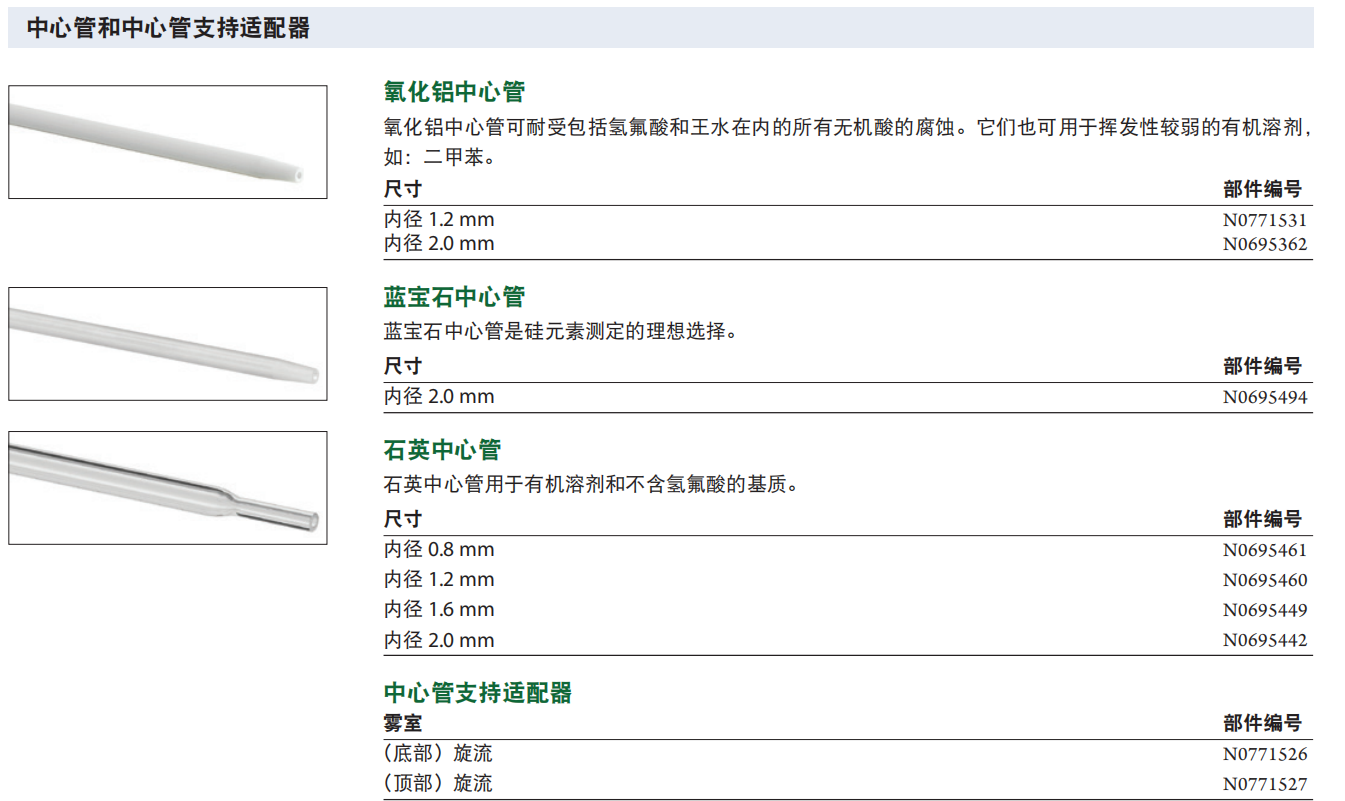Click the alumina description line starting 氧化铝中心管可耐受
The image size is (1345, 801).
(848, 128)
